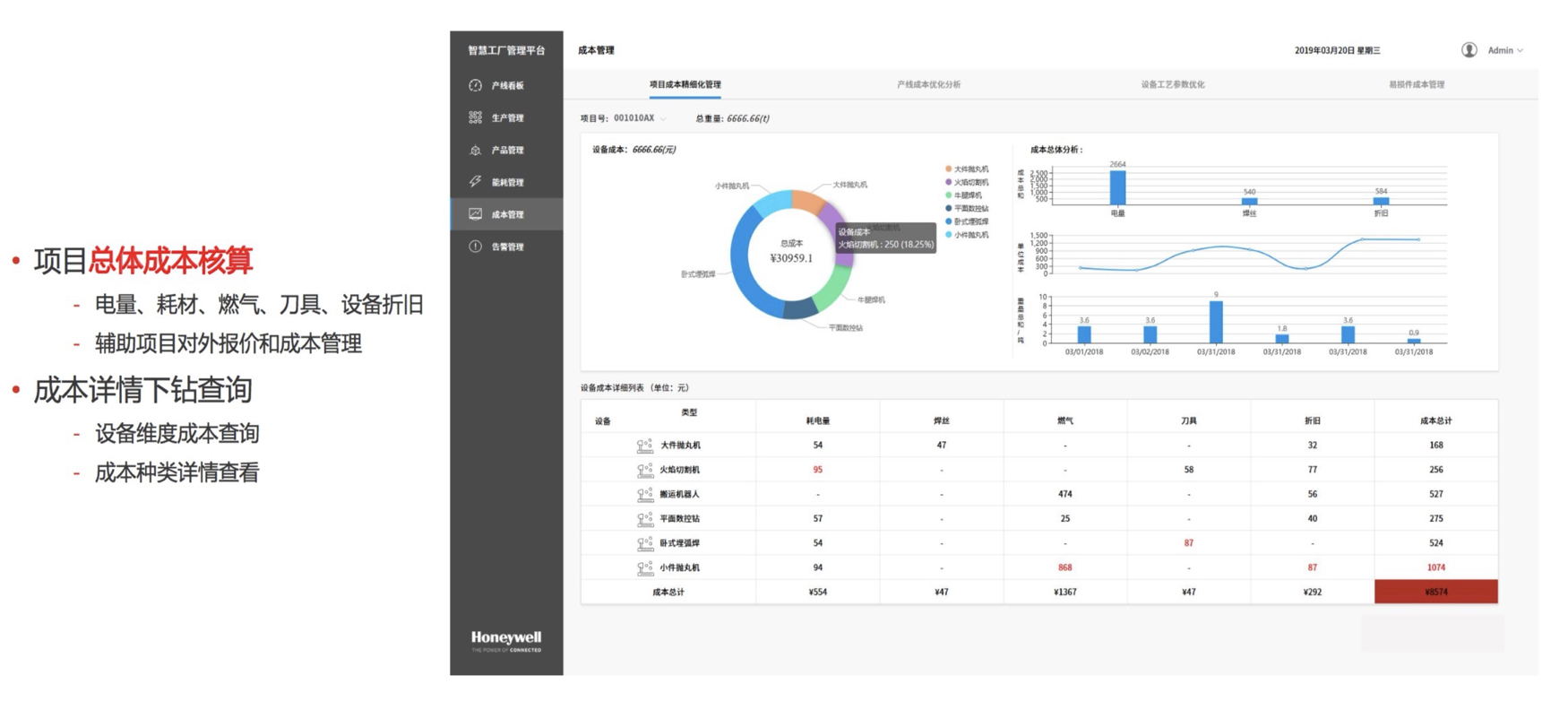Image resolution: width=1568 pixels, height=710 pixels.
Task: Click the 电量 bar labeled 2664
Action: [1117, 187]
